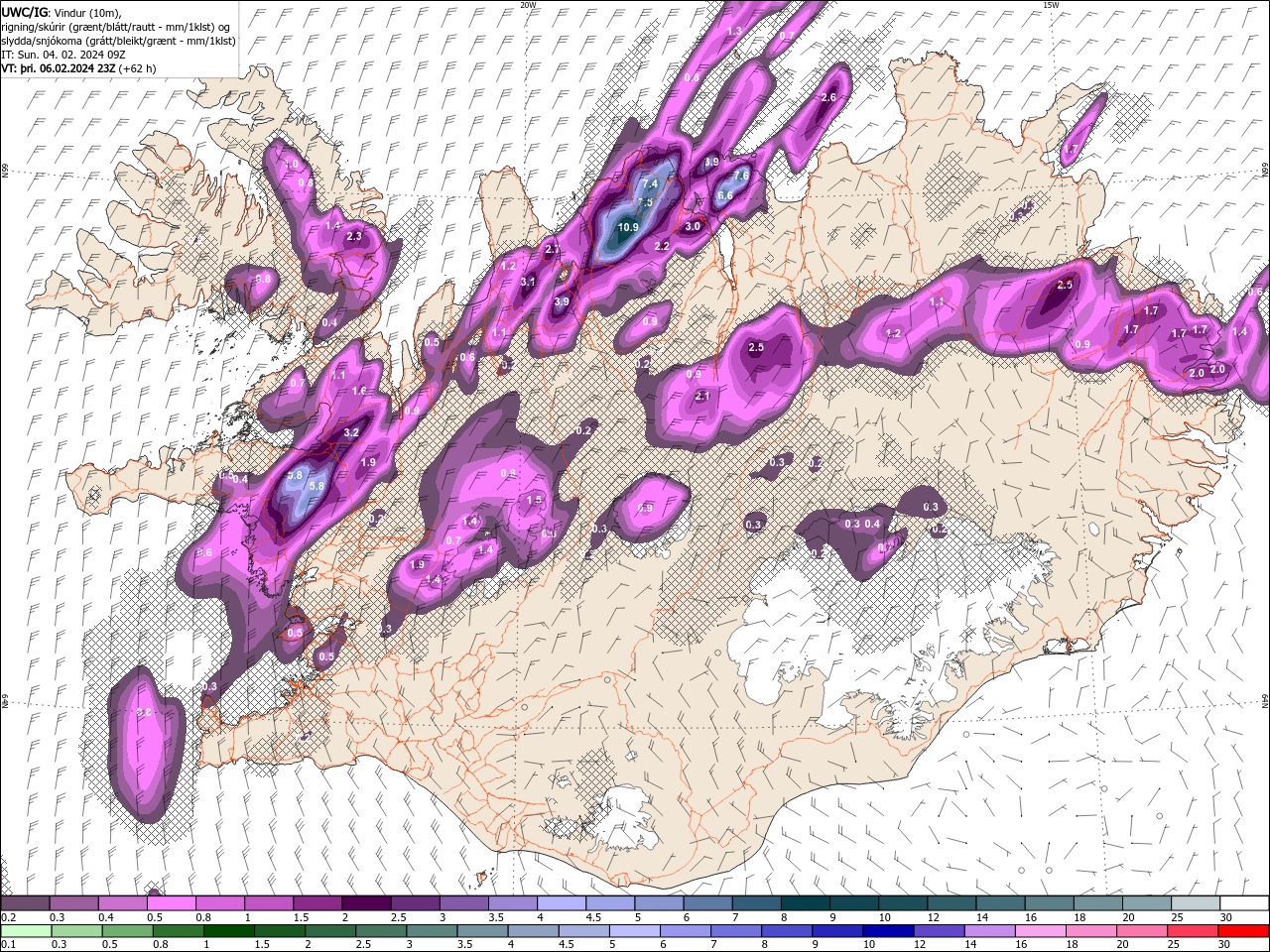
Task: Click the 'slydda/snjókoma' legend description line
Action: (118, 41)
